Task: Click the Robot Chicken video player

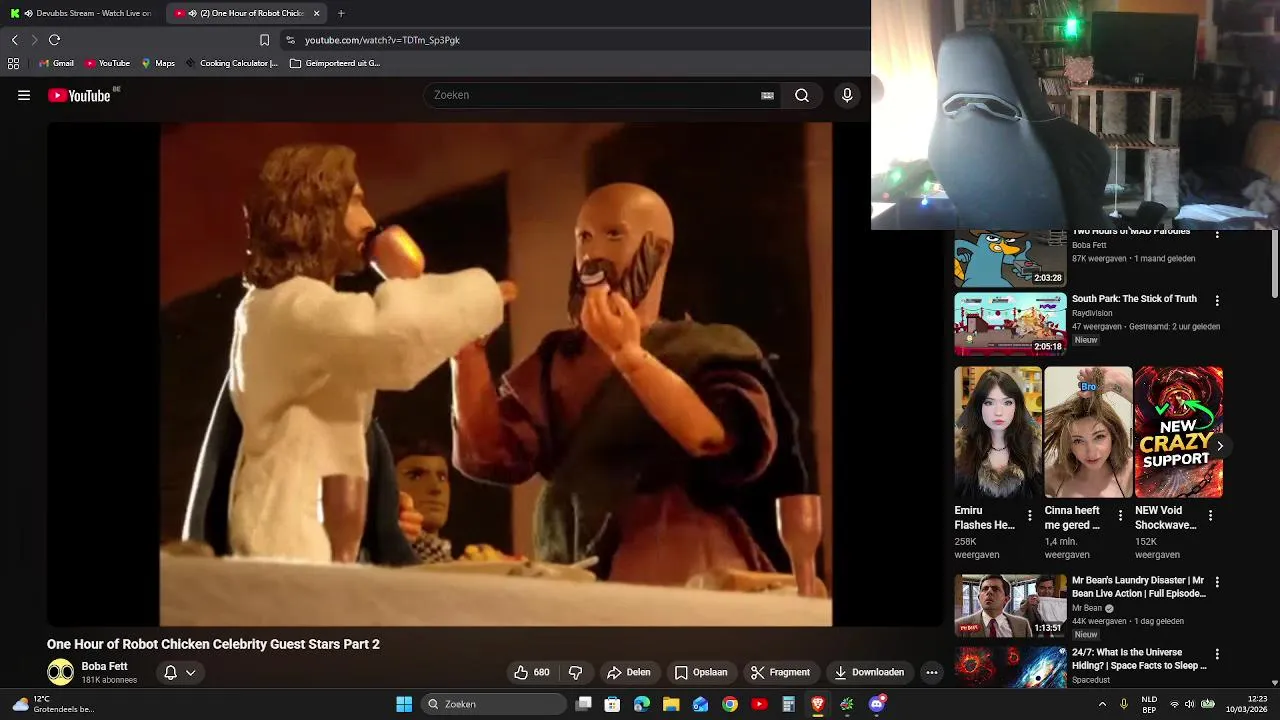Action: [x=495, y=374]
